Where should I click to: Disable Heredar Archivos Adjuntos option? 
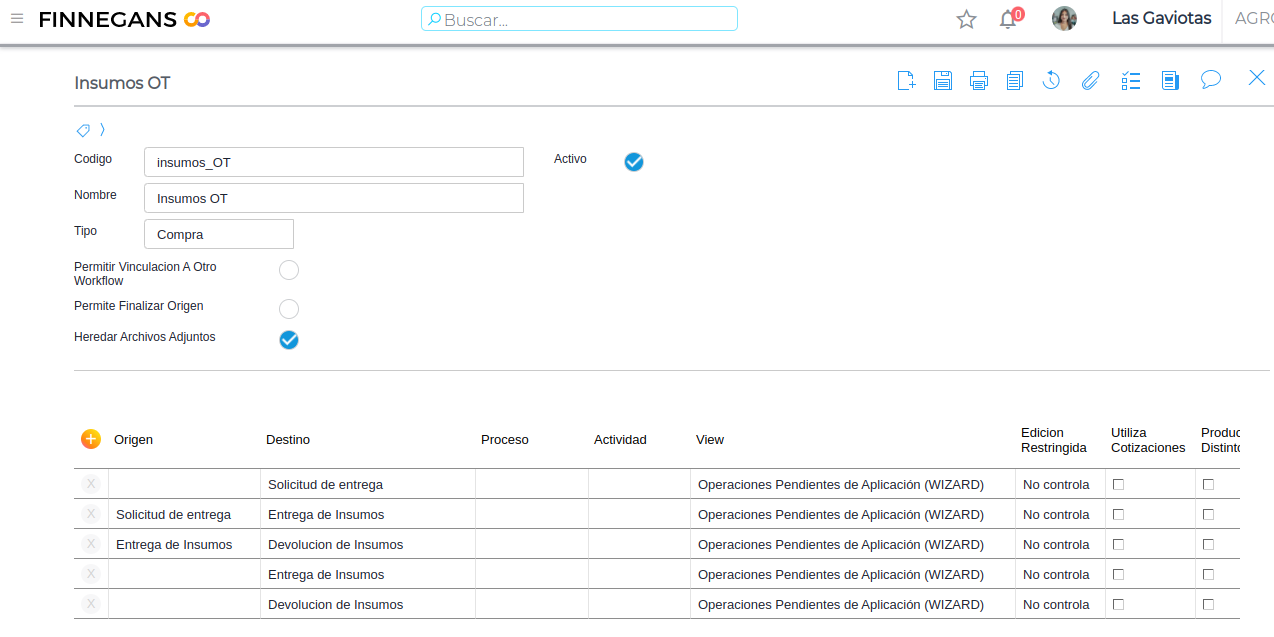[x=289, y=340]
